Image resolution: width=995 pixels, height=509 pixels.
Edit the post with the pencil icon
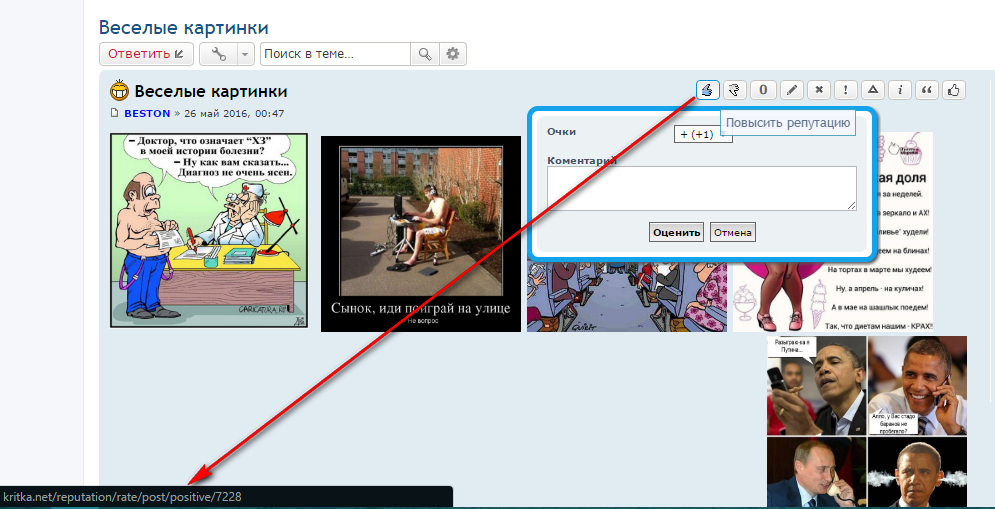(791, 90)
